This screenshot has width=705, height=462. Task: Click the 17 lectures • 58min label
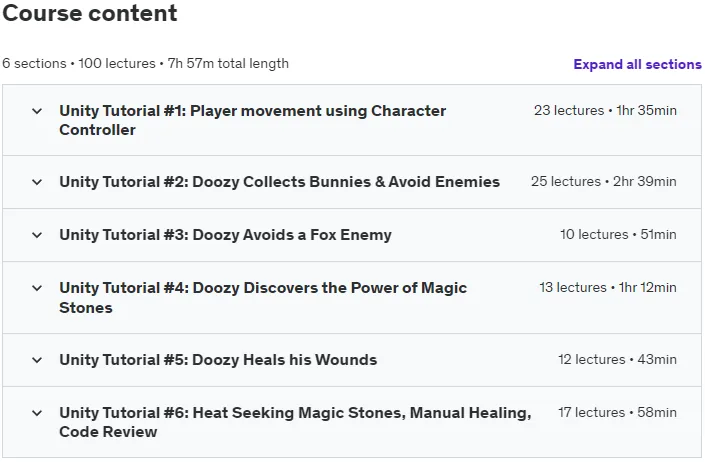(x=617, y=413)
